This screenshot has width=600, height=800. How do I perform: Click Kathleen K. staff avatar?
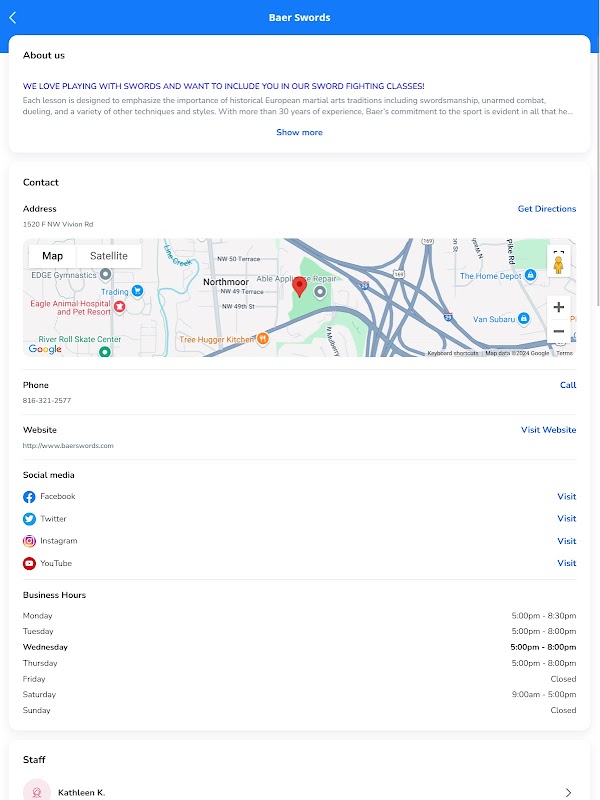coord(37,790)
